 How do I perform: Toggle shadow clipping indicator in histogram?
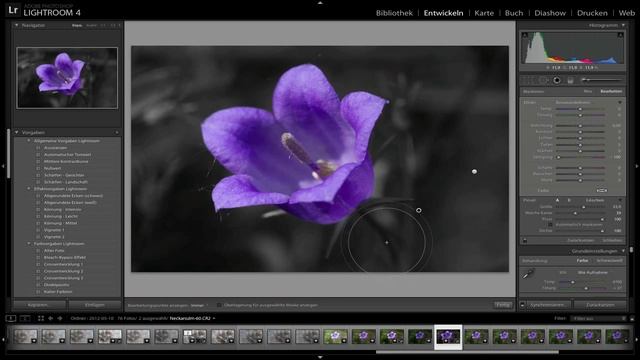(x=525, y=35)
